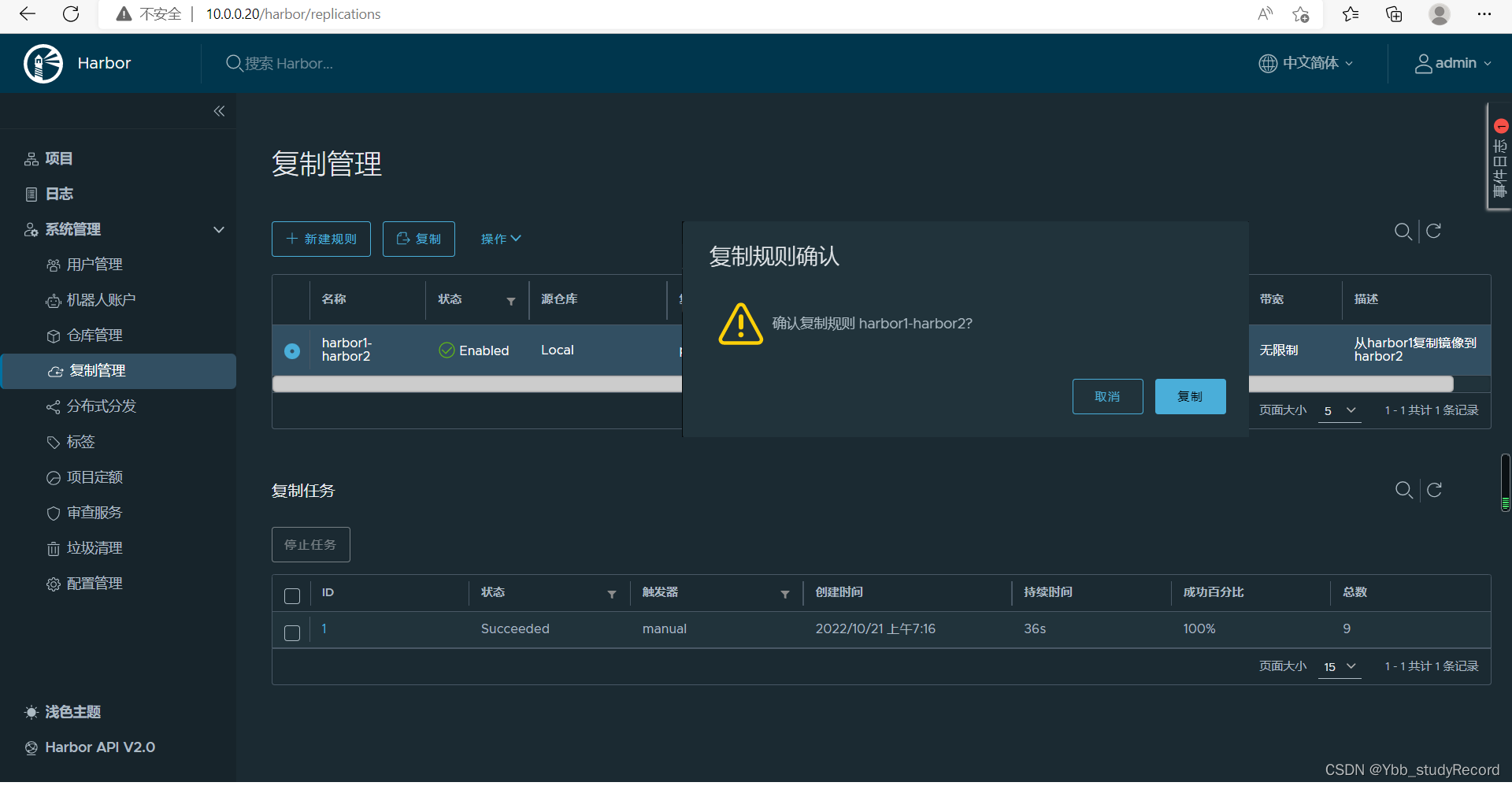Click the insecure site warning icon
Image resolution: width=1512 pixels, height=786 pixels.
[x=124, y=14]
